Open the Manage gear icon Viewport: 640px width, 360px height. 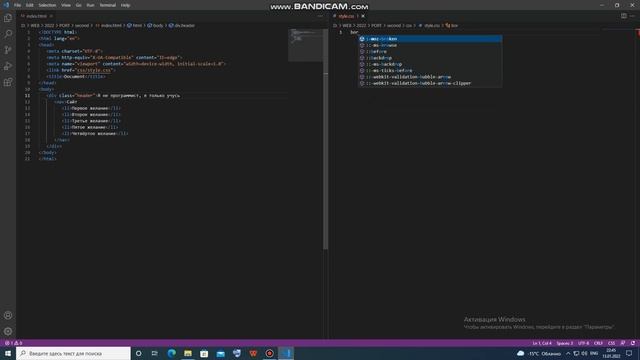click(8, 331)
